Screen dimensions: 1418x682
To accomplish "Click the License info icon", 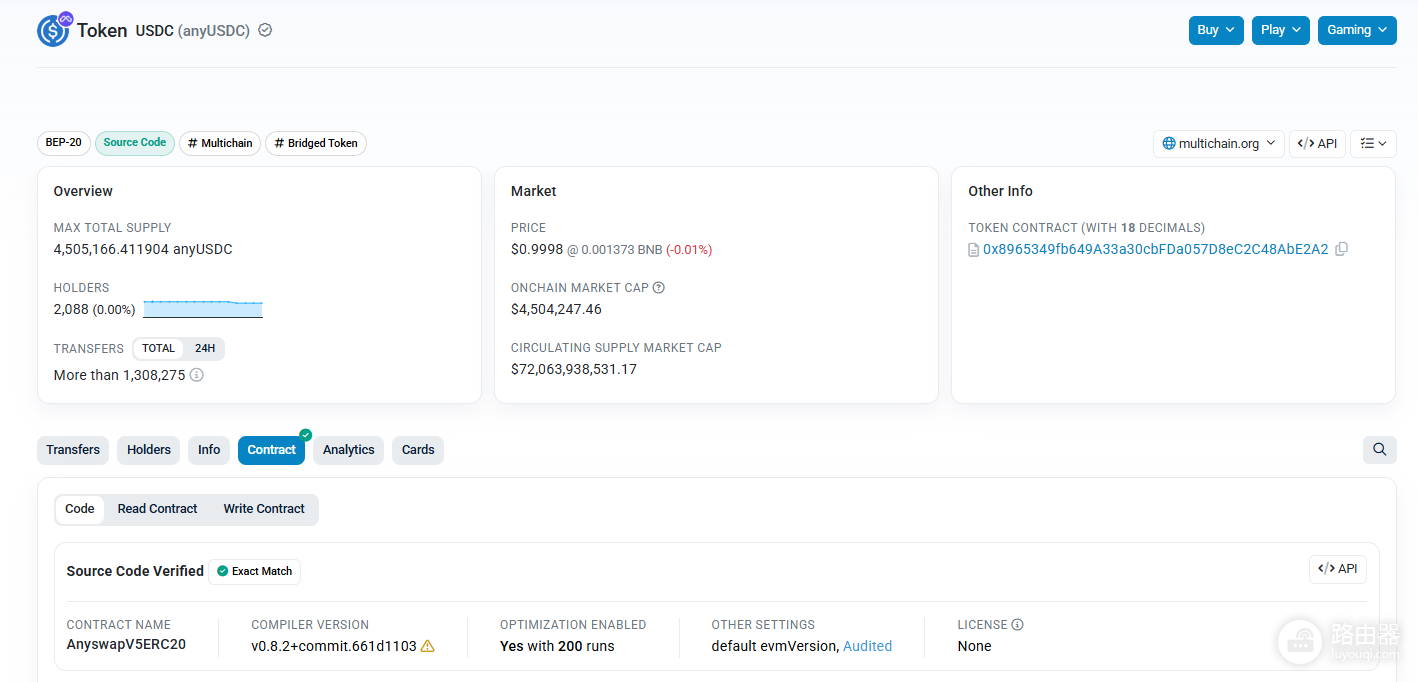I will 1017,625.
